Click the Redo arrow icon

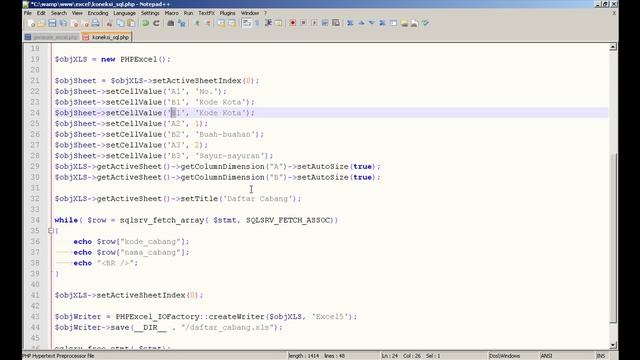tap(156, 23)
